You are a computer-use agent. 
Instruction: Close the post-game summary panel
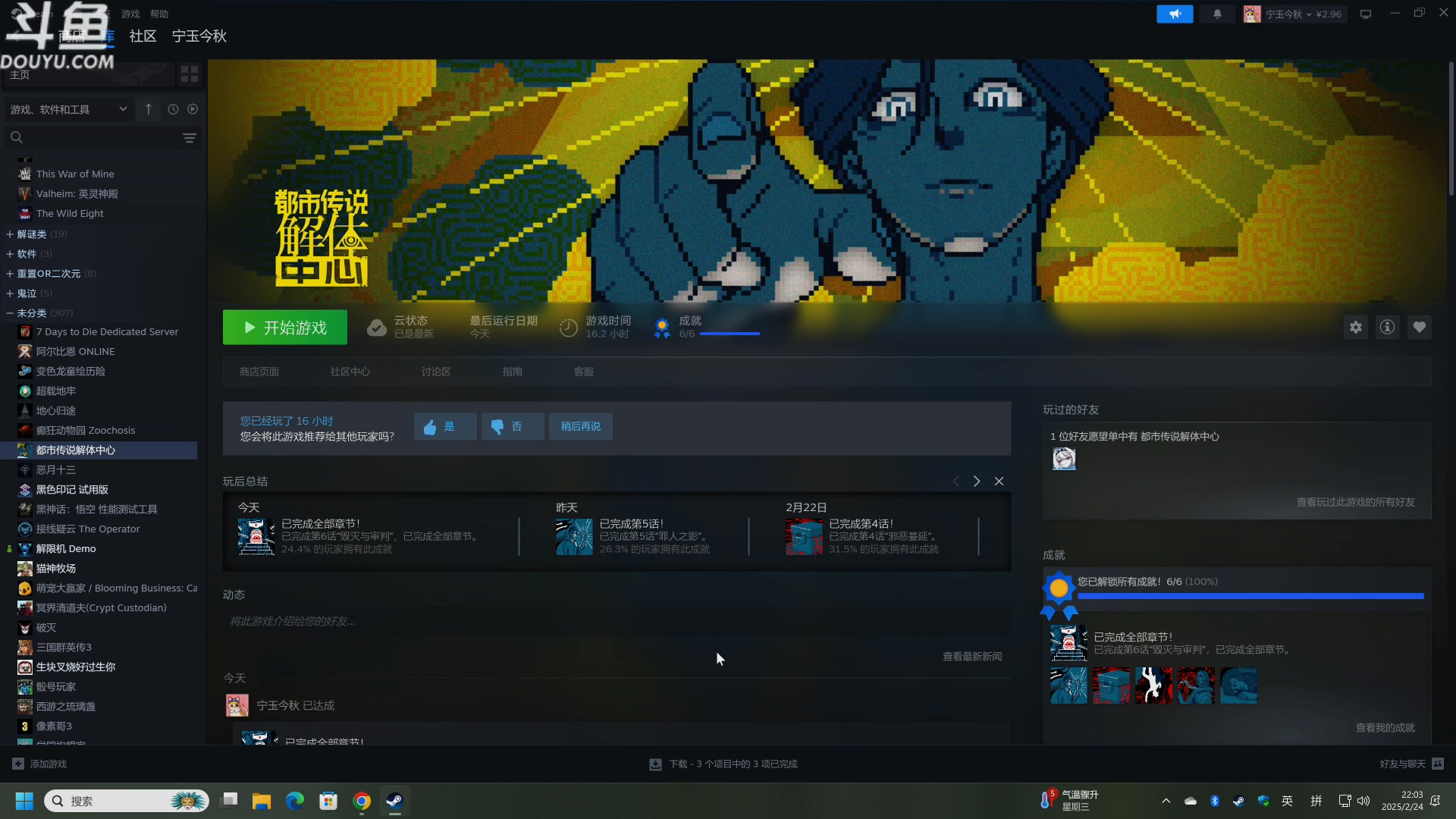pos(999,482)
